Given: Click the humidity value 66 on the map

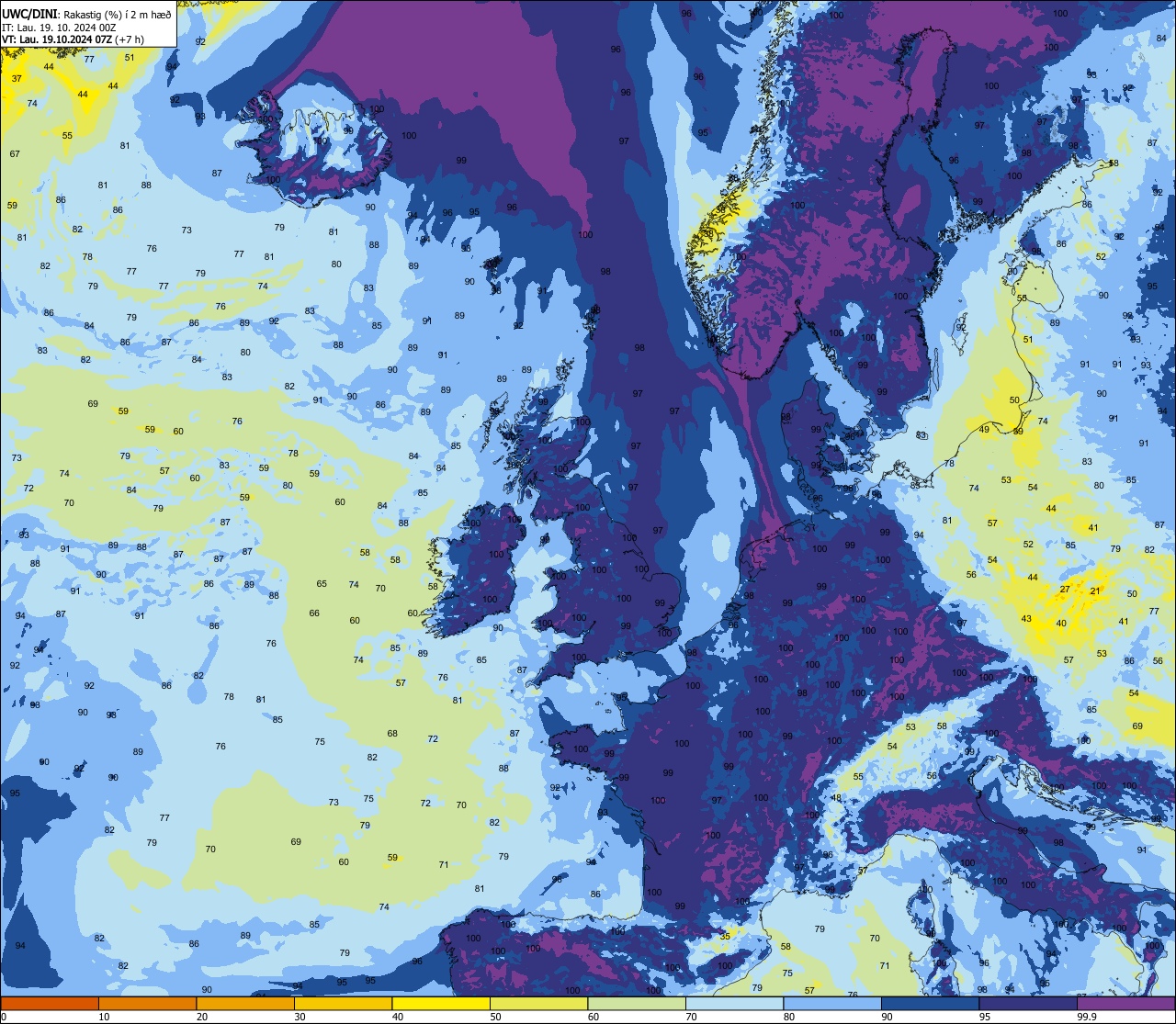Looking at the screenshot, I should (314, 613).
